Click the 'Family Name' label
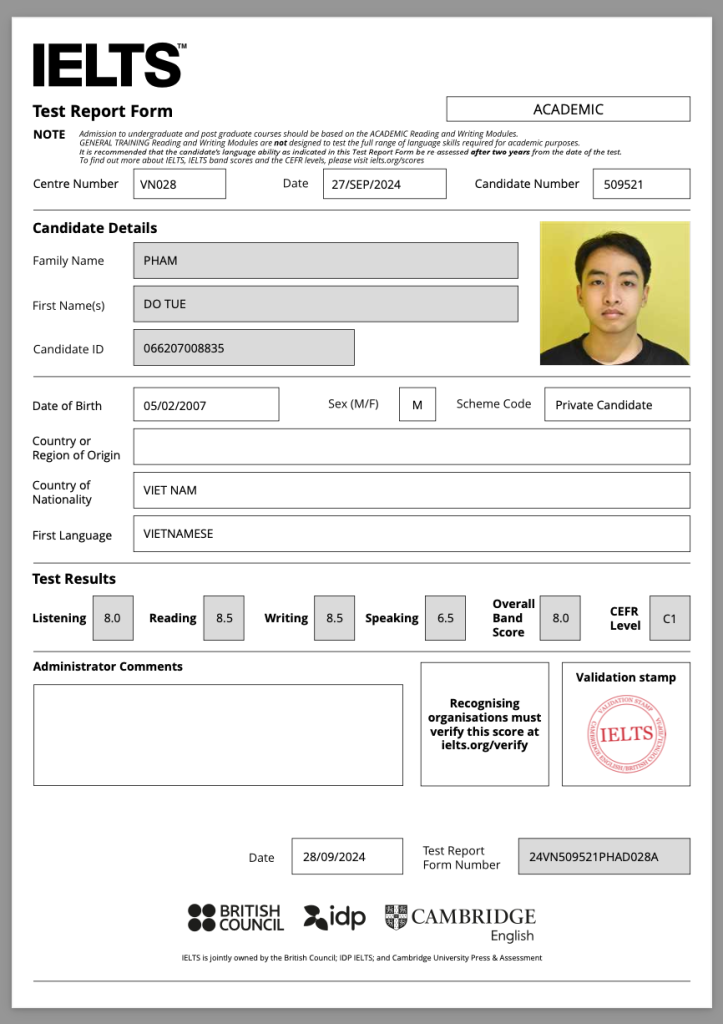This screenshot has height=1024, width=723. (68, 261)
